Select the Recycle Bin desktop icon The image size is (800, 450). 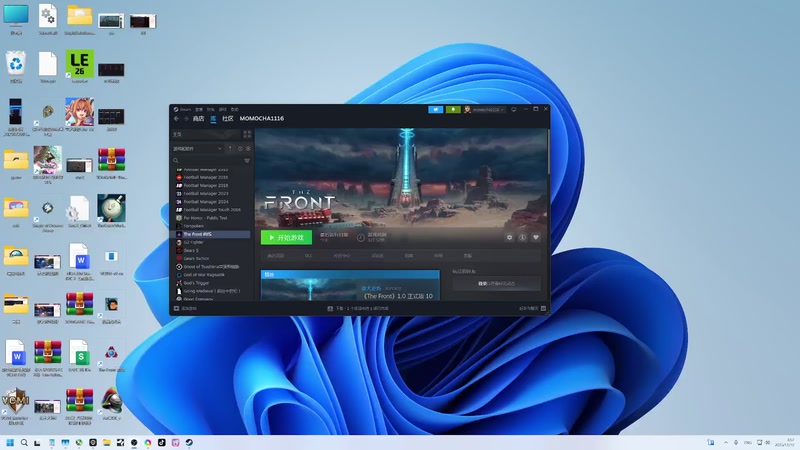16,67
